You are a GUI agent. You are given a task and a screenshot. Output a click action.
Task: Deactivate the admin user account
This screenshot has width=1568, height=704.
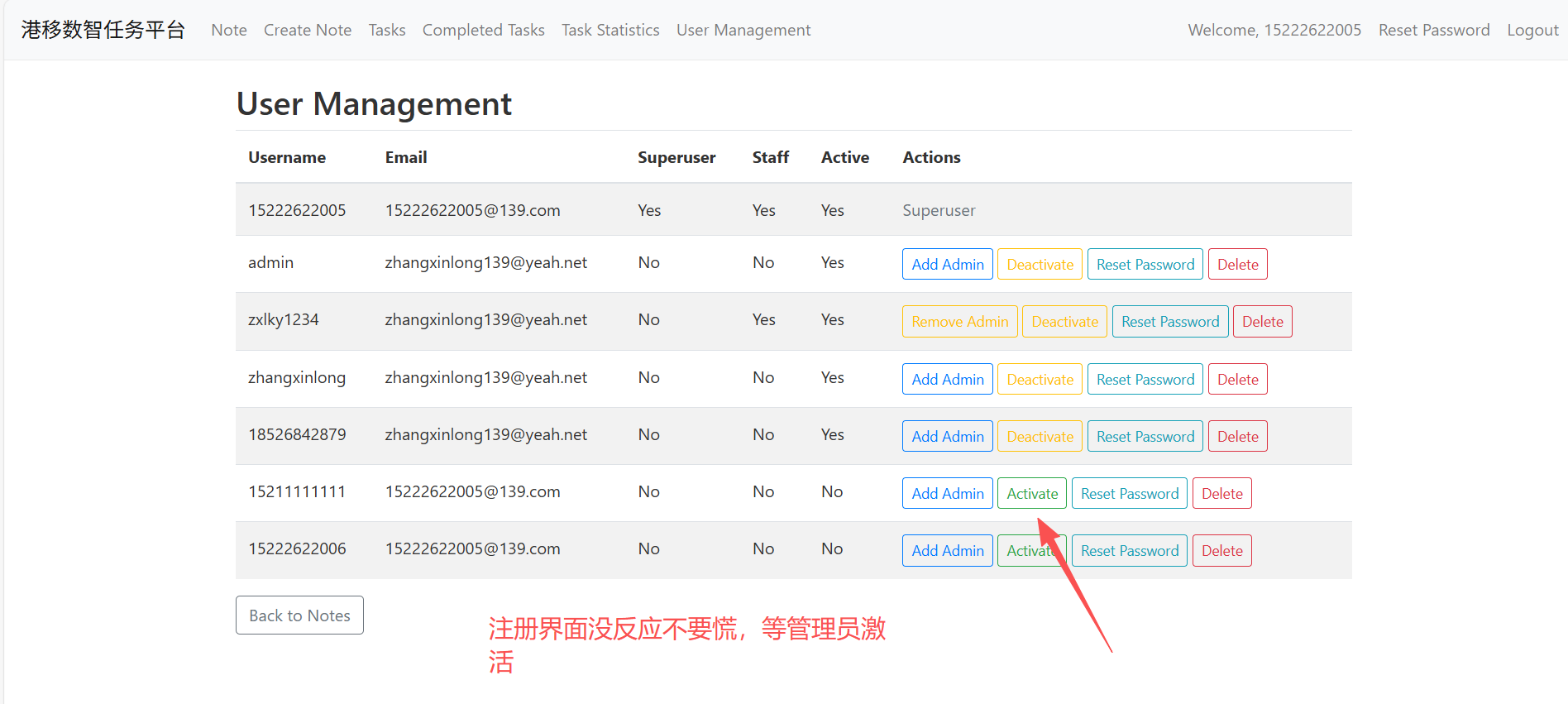(x=1040, y=265)
